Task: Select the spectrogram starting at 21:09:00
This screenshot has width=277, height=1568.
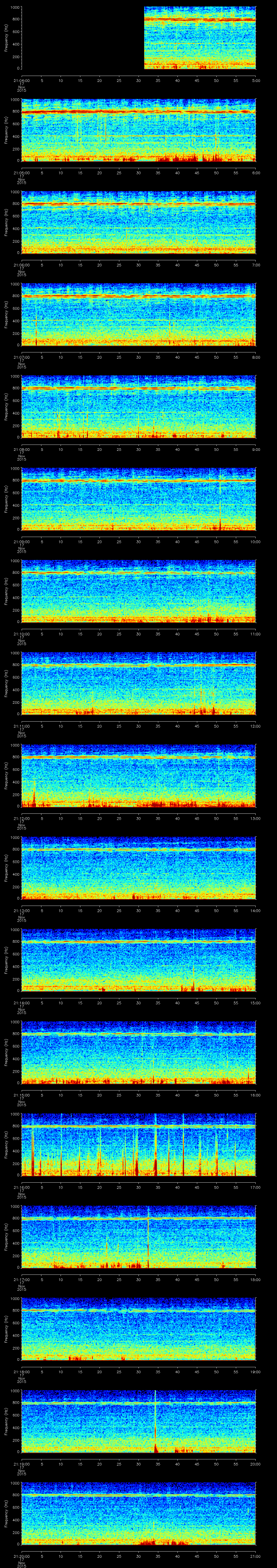Action: tap(138, 499)
